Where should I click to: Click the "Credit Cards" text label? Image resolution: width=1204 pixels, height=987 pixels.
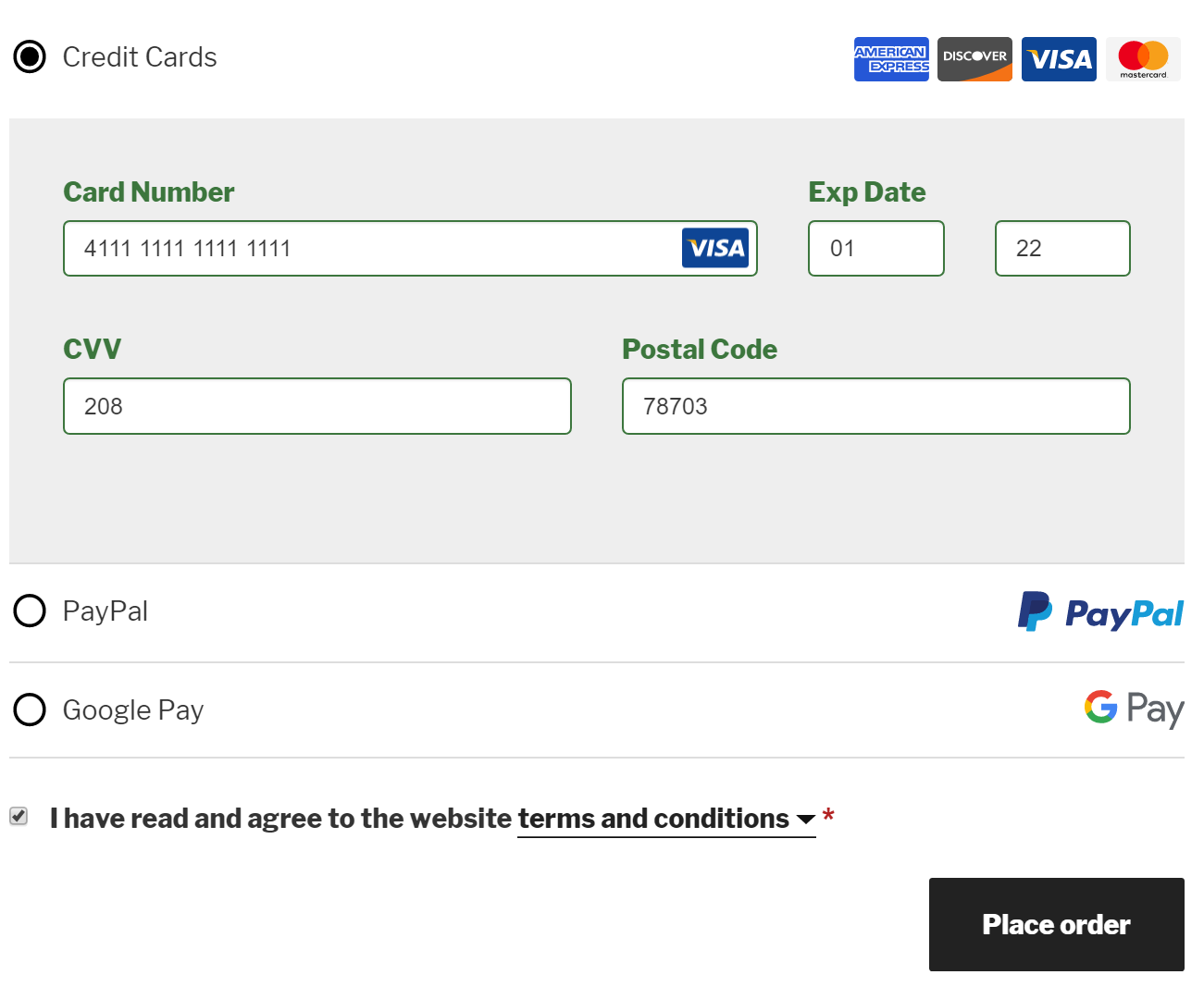point(140,57)
